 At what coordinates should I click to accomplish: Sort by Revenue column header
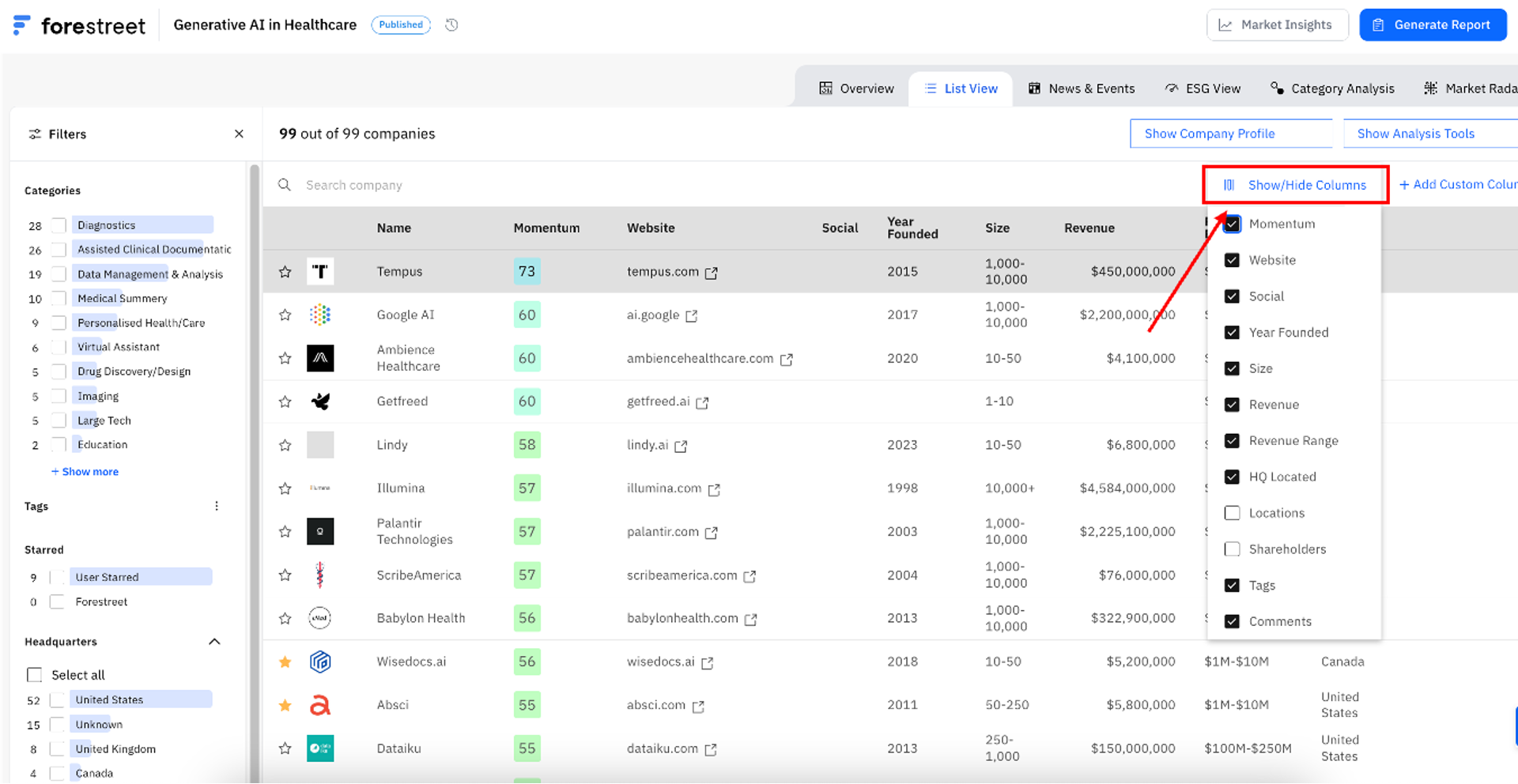point(1089,228)
